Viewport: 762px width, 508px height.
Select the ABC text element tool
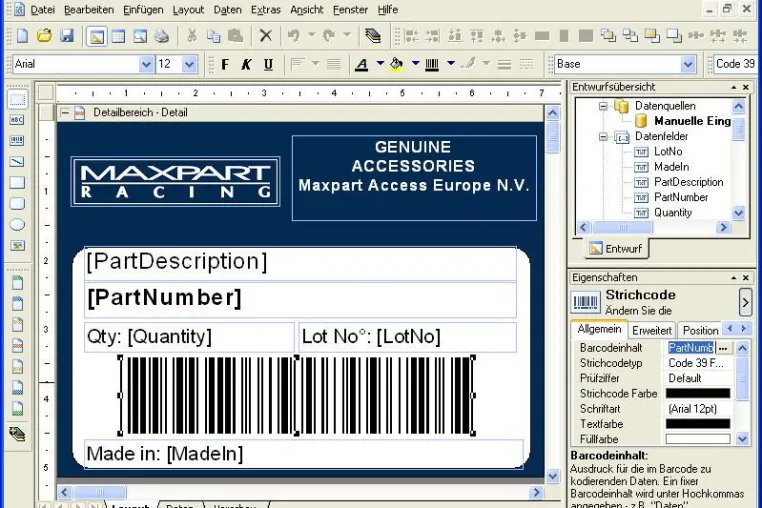coord(17,120)
